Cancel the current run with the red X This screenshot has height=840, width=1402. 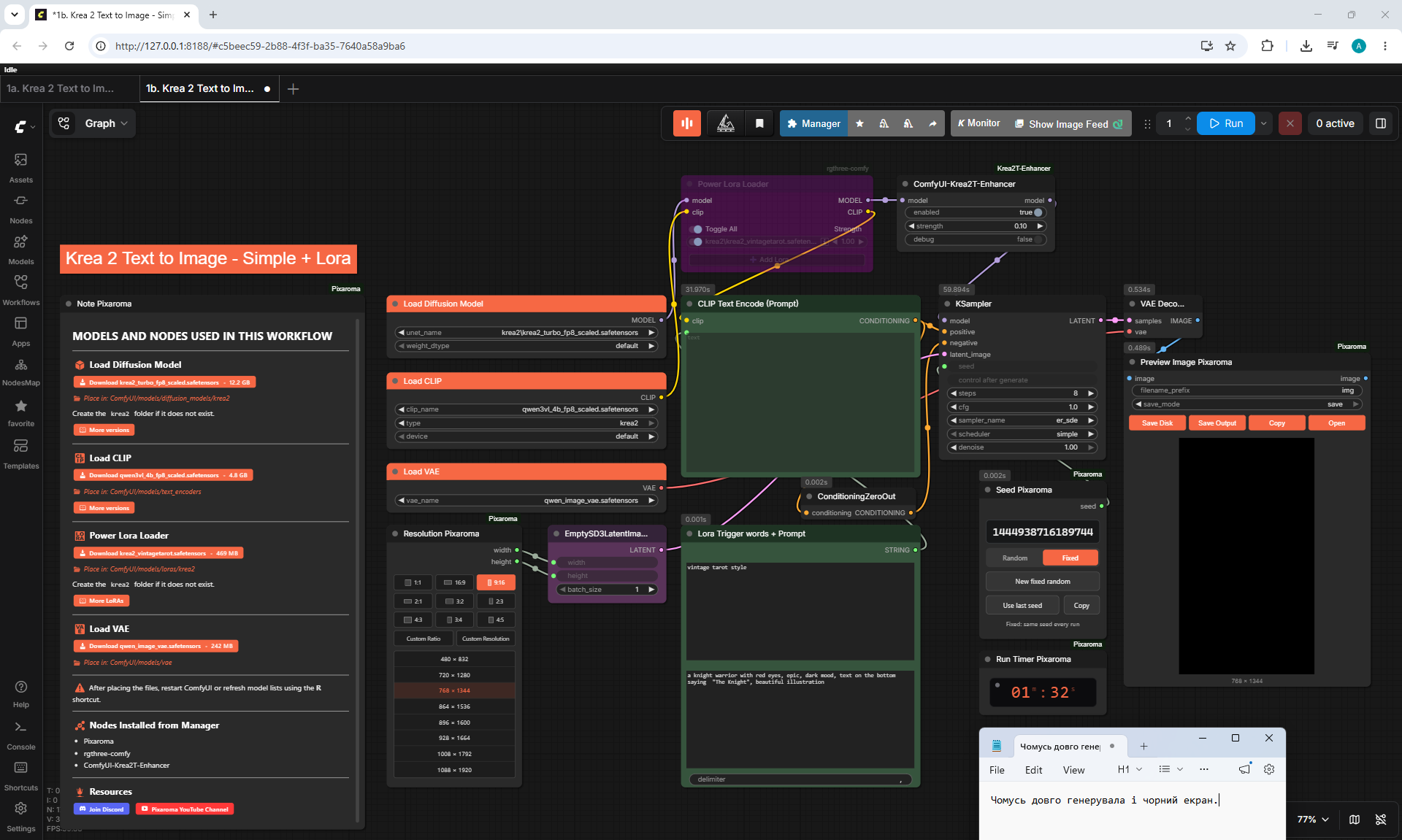[1290, 123]
